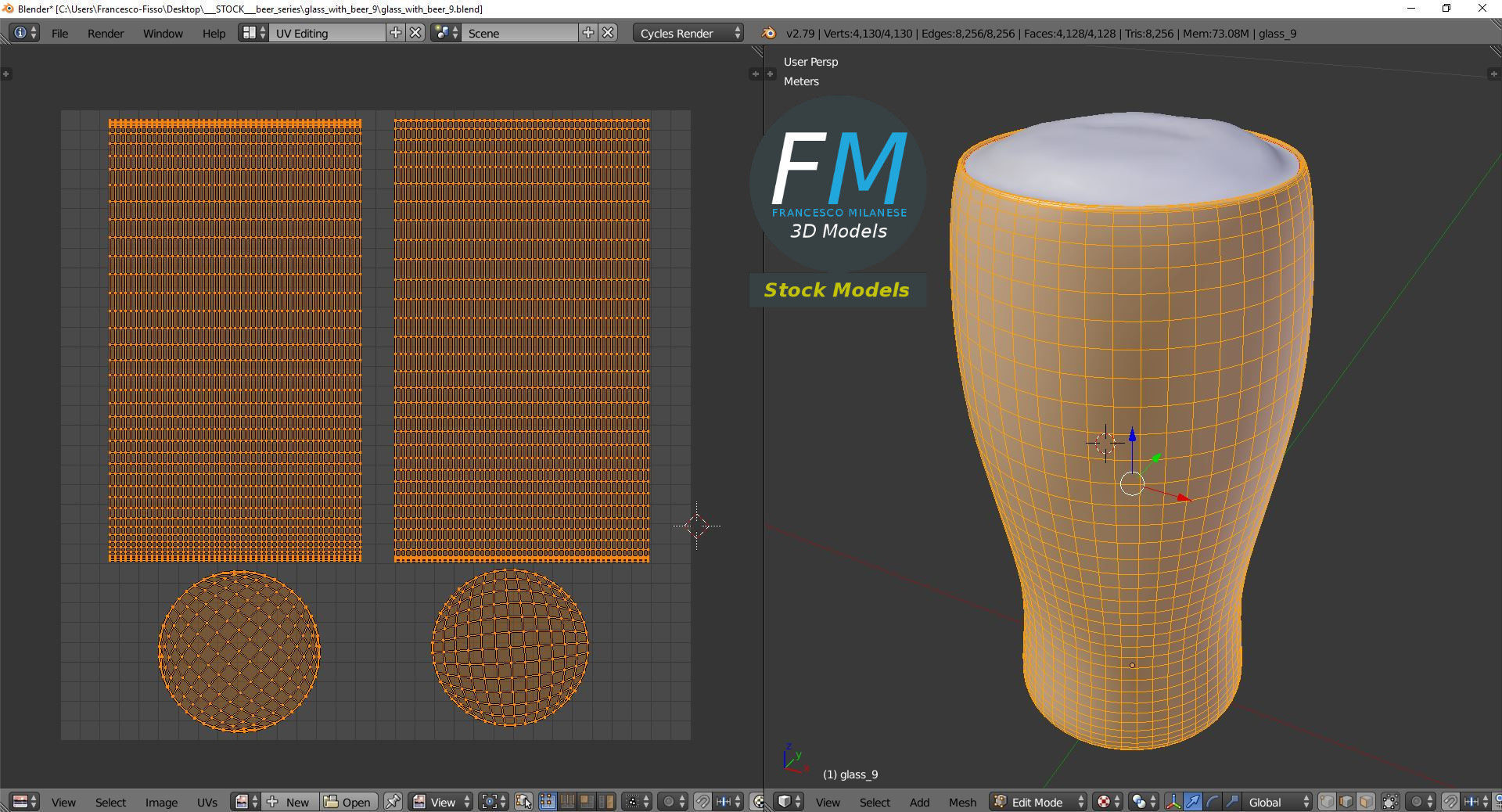The width and height of the screenshot is (1502, 812).
Task: Select mesh edge select mode
Action: coord(1346,802)
